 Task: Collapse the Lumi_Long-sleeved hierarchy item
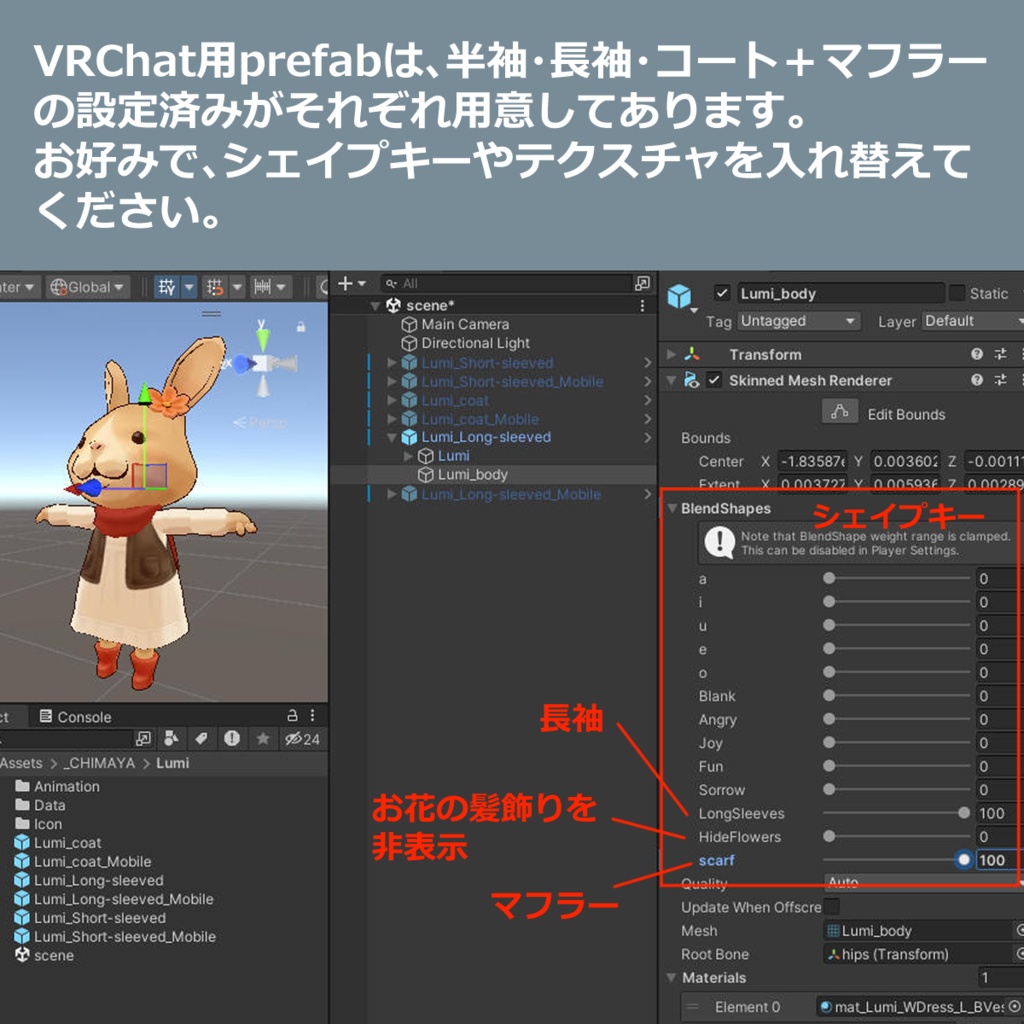click(392, 437)
